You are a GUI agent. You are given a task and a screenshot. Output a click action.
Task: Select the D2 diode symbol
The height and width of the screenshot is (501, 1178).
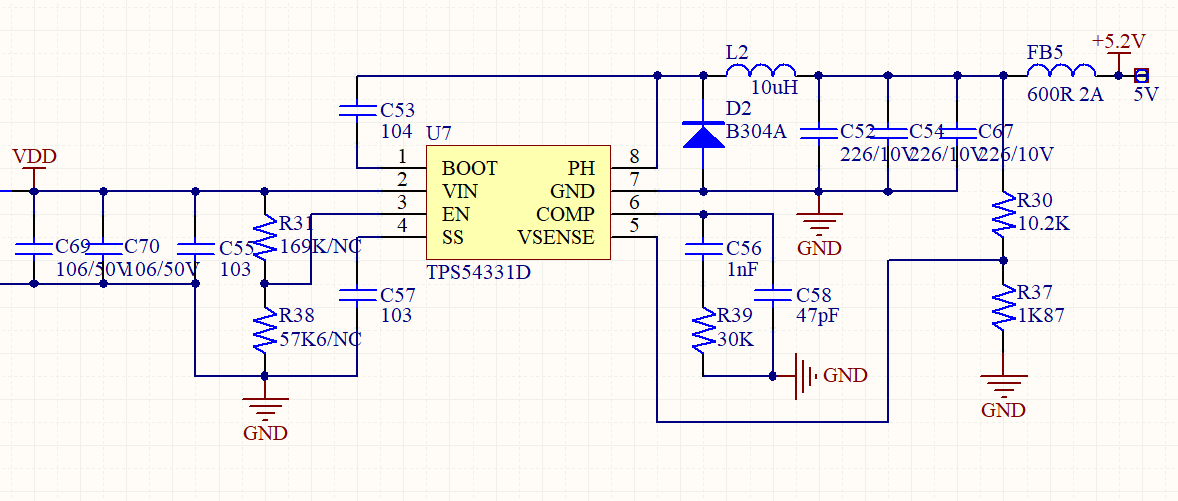[703, 133]
